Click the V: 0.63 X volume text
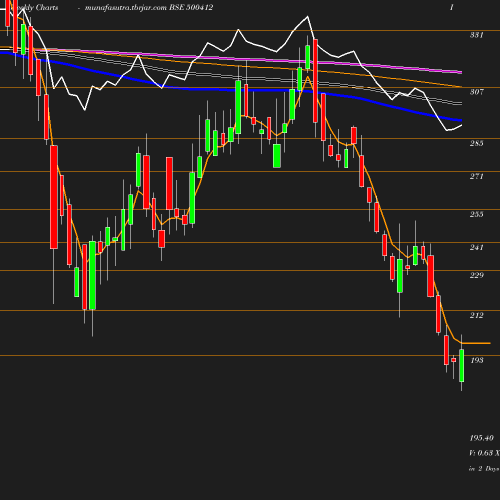 tap(484, 453)
